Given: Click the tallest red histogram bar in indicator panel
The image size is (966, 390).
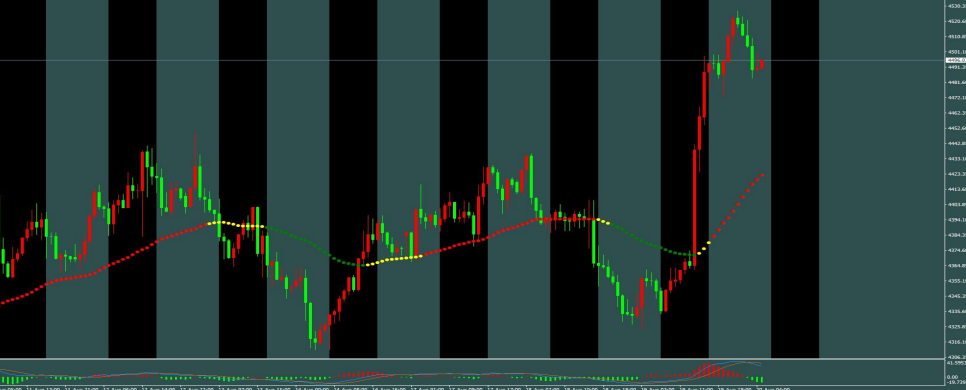Looking at the screenshot, I should point(710,370).
